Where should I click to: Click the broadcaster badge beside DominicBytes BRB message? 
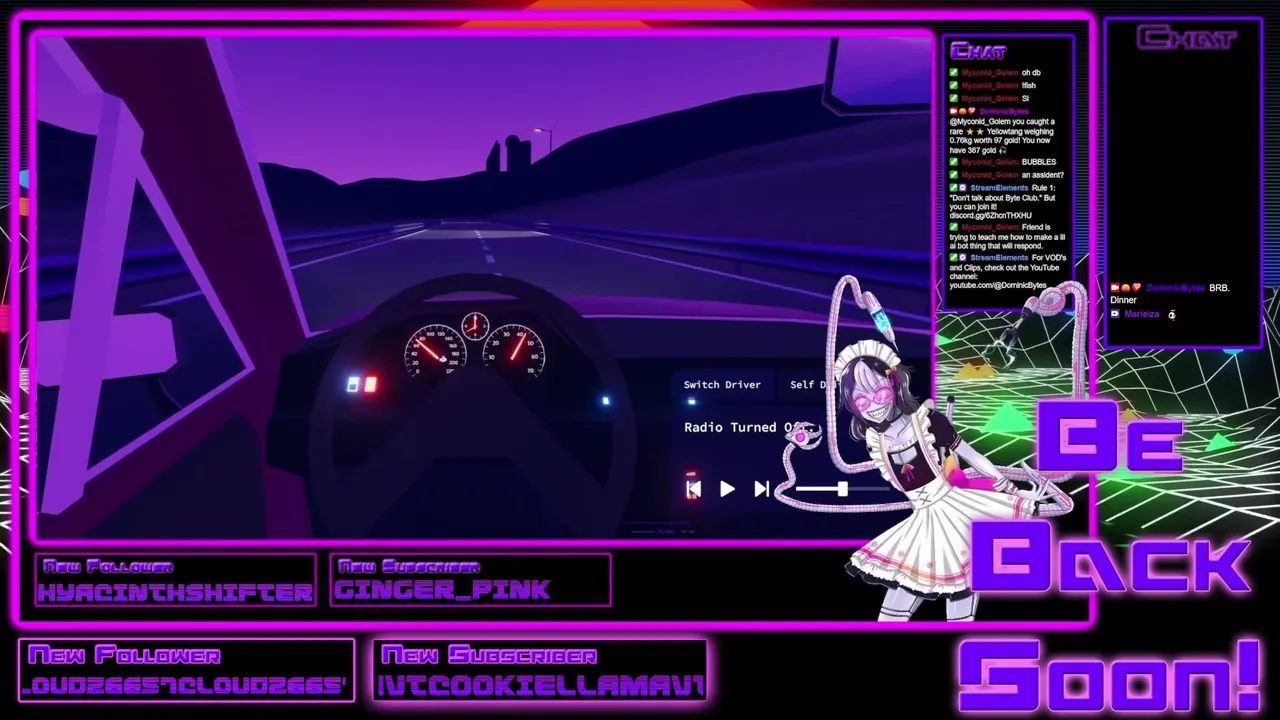pyautogui.click(x=1115, y=288)
